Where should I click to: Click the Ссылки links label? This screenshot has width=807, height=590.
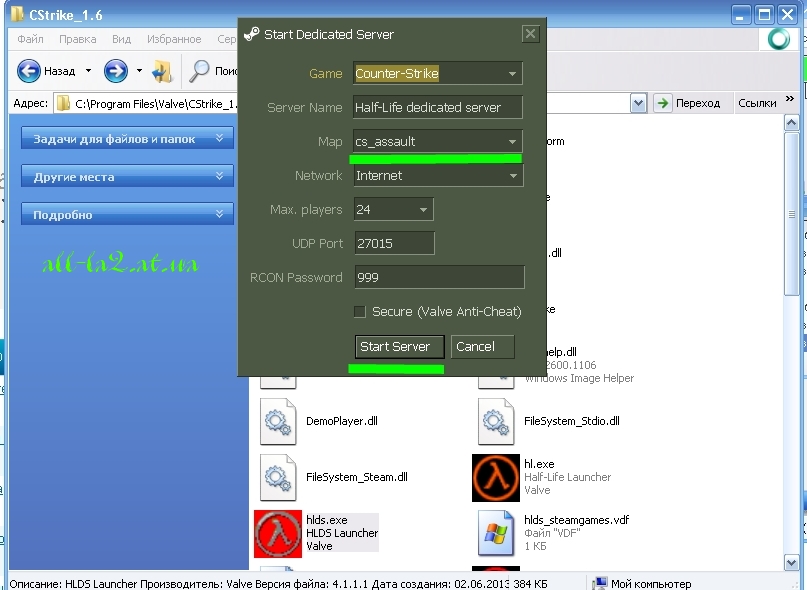coord(757,103)
